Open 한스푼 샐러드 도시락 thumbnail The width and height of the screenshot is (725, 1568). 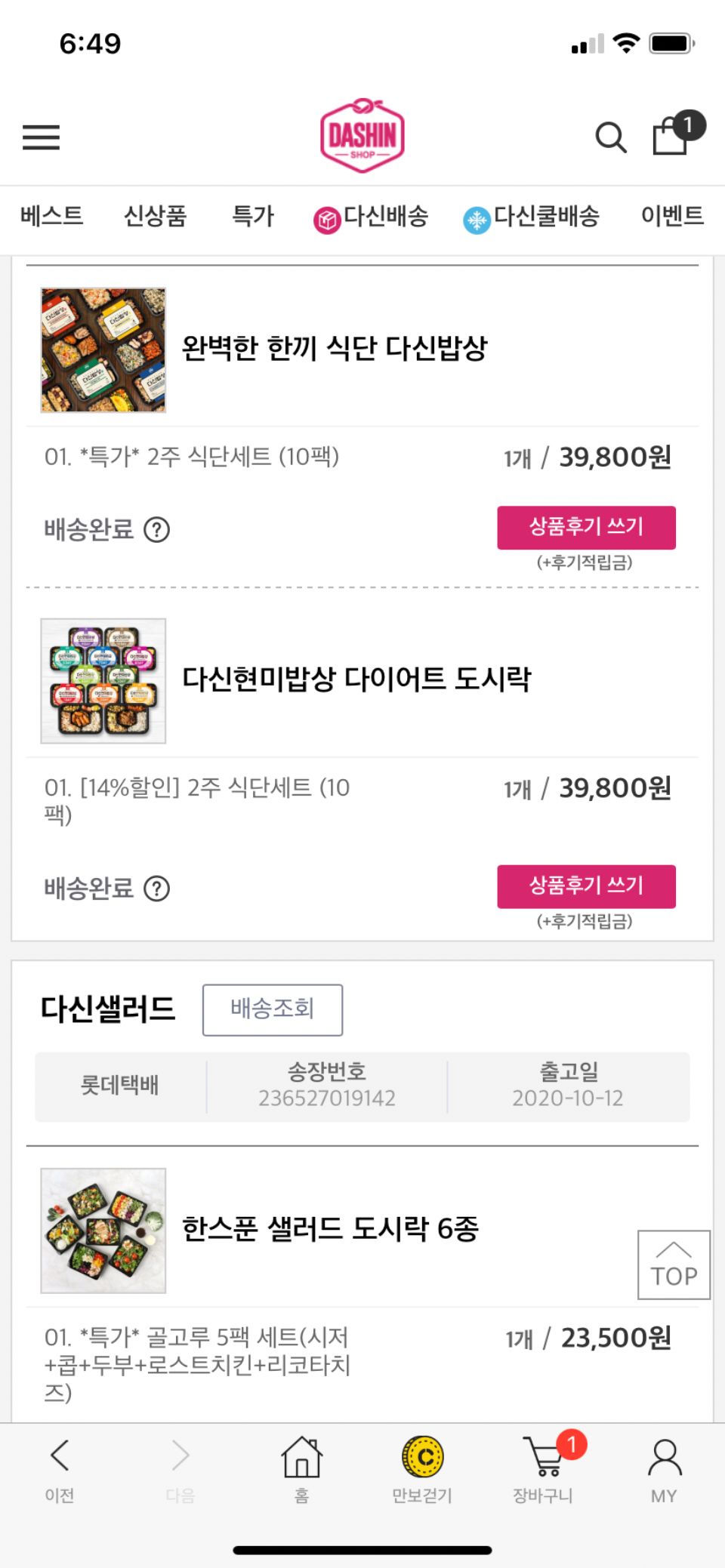tap(103, 1231)
